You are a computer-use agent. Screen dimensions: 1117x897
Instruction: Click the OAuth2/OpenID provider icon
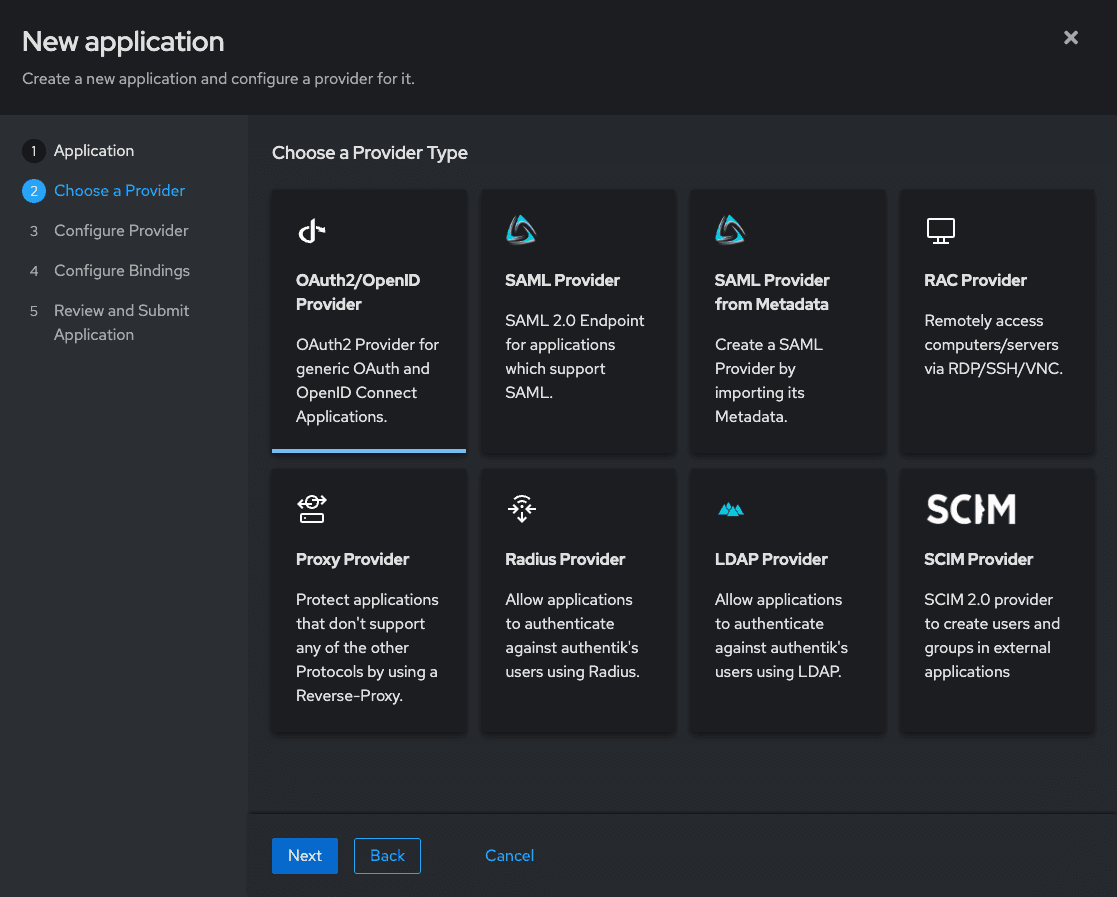[x=312, y=232]
